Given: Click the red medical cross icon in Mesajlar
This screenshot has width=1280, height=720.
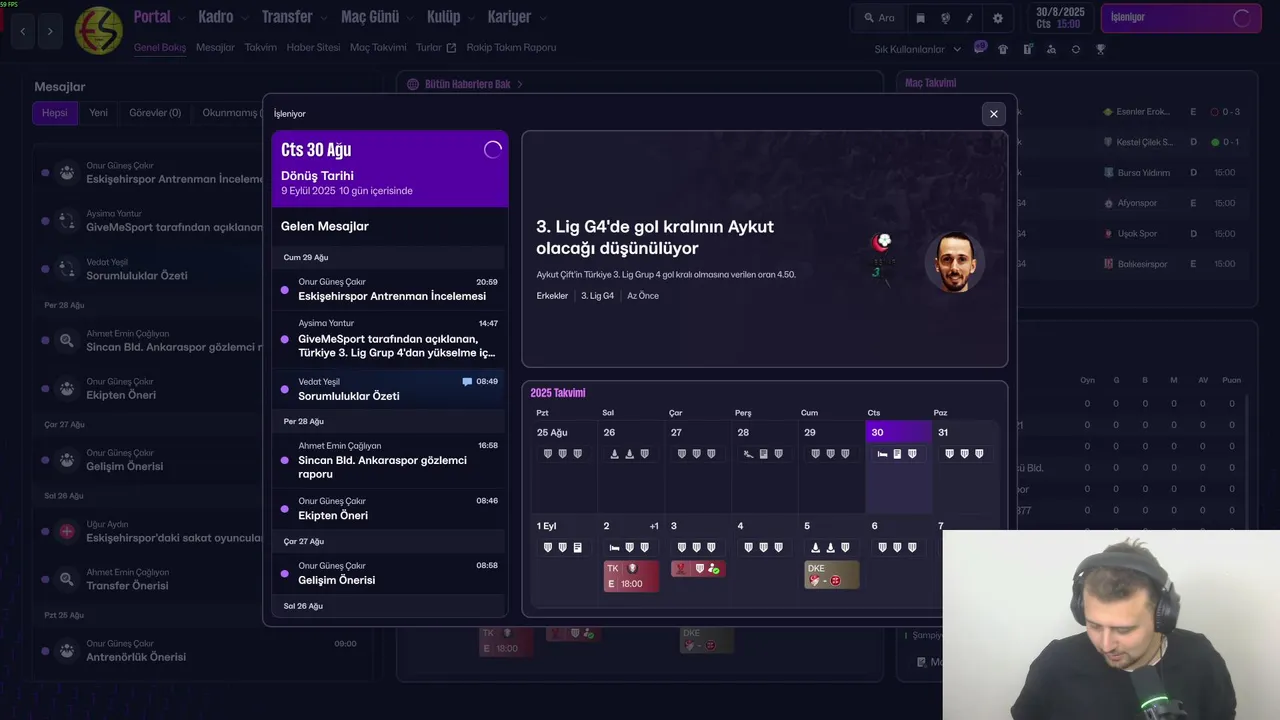Looking at the screenshot, I should tap(66, 531).
